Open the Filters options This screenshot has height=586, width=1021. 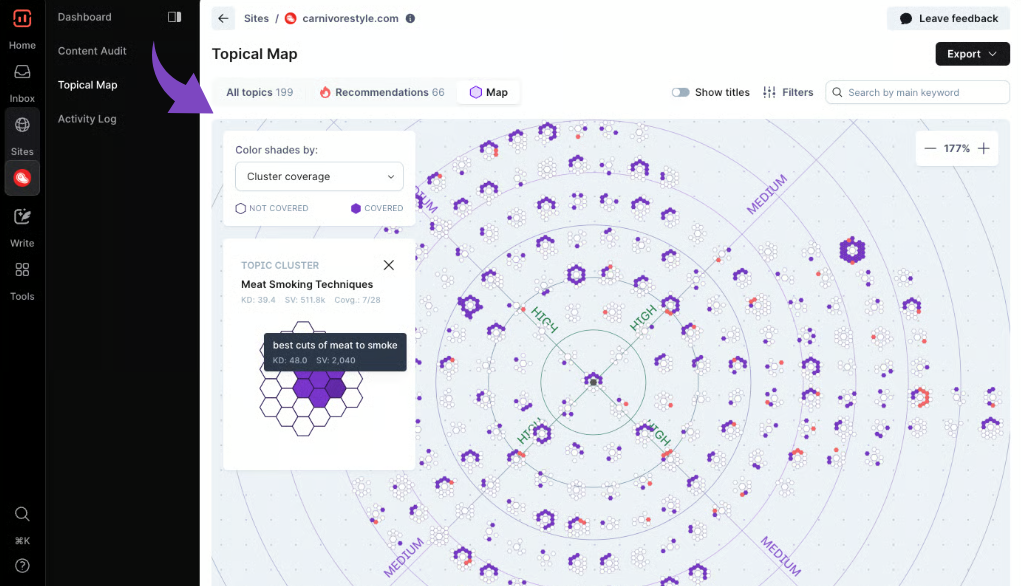[x=788, y=92]
